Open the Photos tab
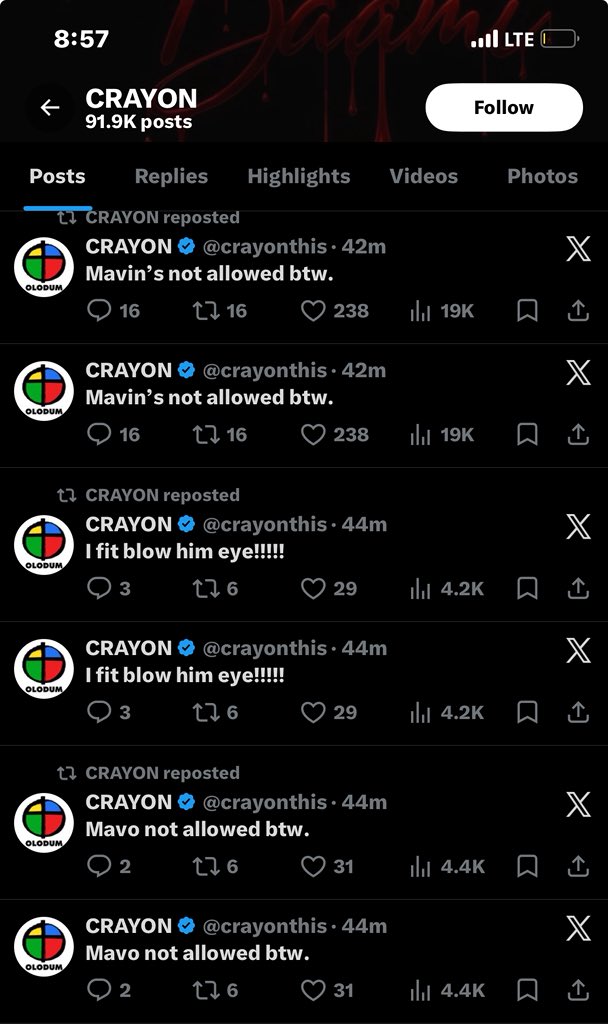608x1024 pixels. [x=542, y=176]
